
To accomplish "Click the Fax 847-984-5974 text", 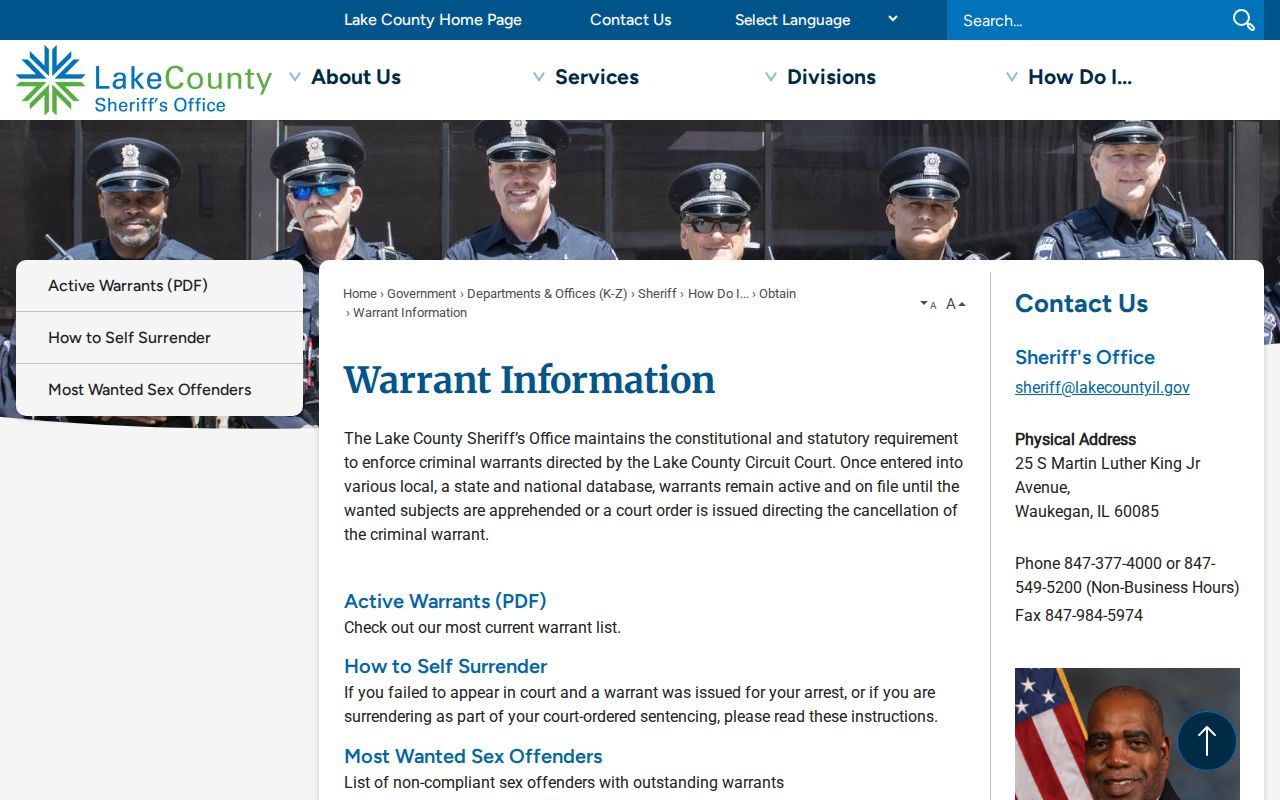I will 1079,616.
